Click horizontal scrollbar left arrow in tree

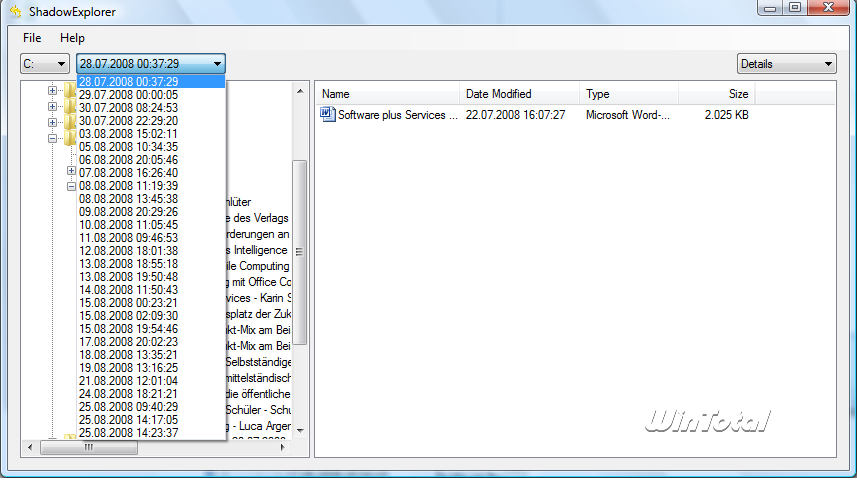[31, 448]
